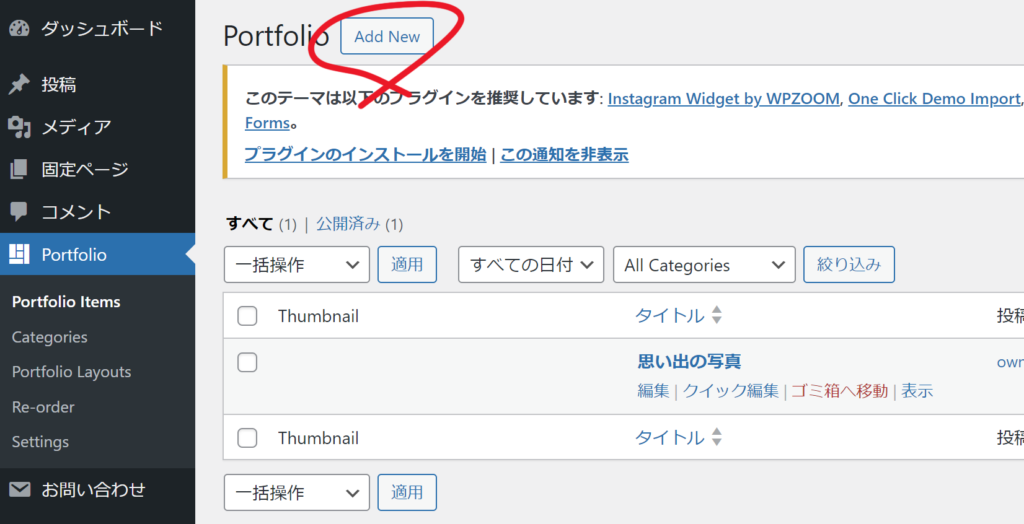Open Portfolio Layouts submenu item
1024x524 pixels.
(x=71, y=372)
